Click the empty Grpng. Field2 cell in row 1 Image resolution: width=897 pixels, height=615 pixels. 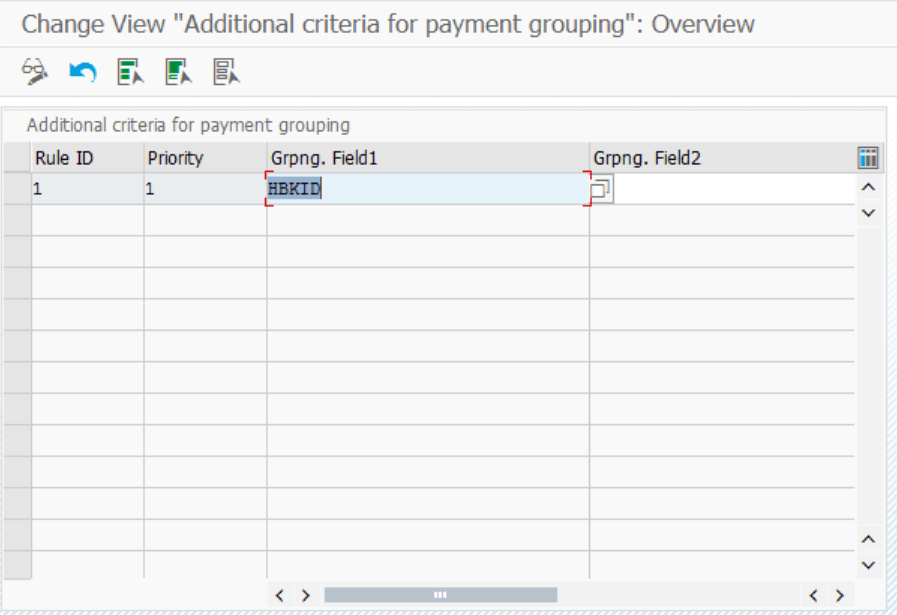734,189
